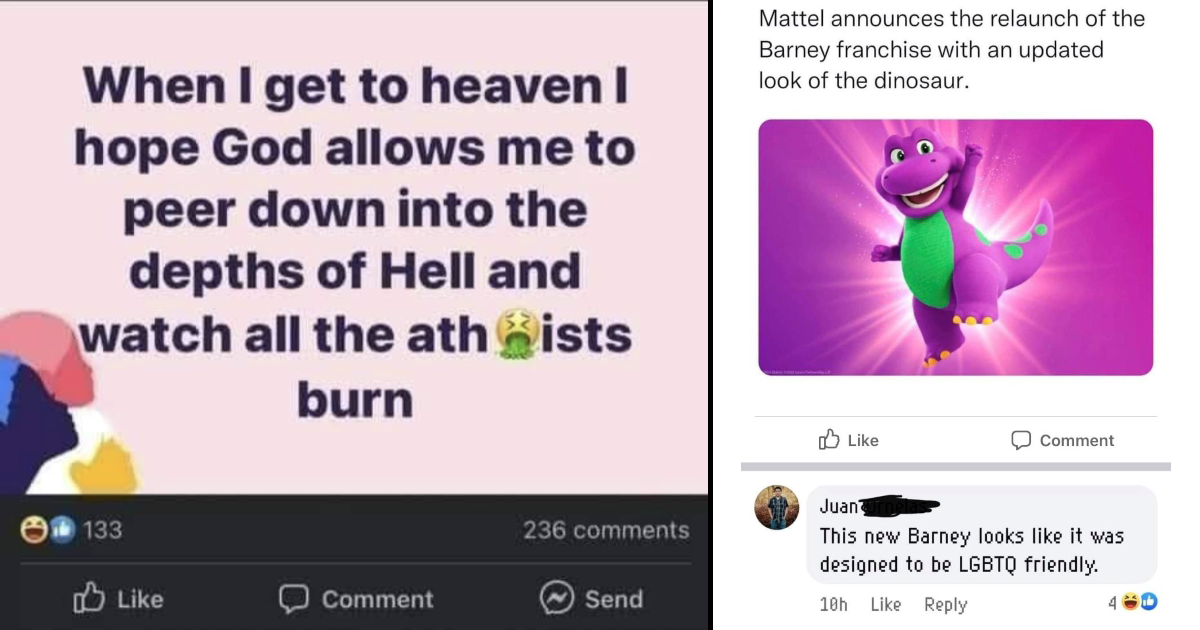Click the Comment speech bubble icon on the left post
The image size is (1200, 630).
[x=293, y=599]
